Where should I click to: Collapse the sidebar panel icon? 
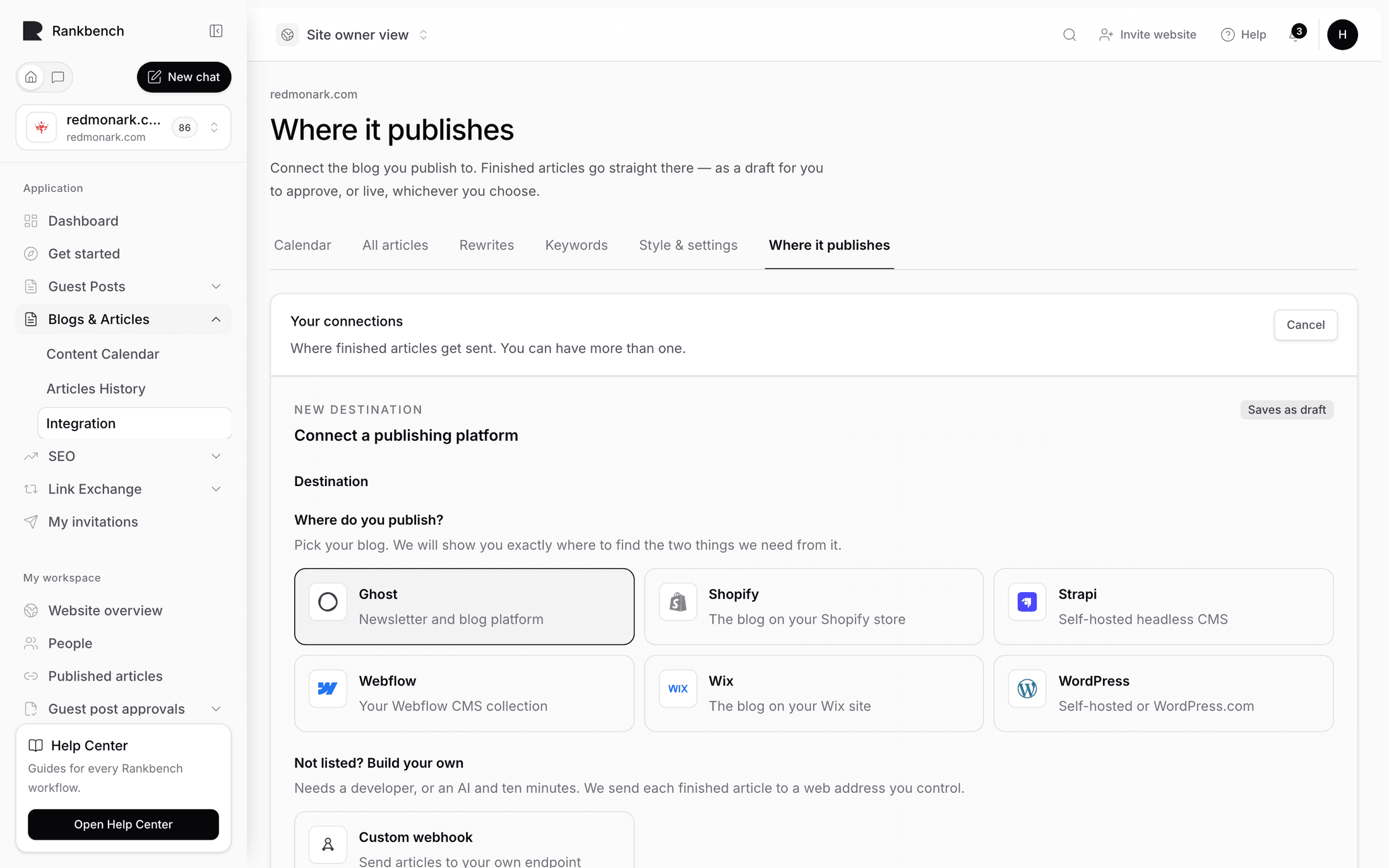coord(216,31)
